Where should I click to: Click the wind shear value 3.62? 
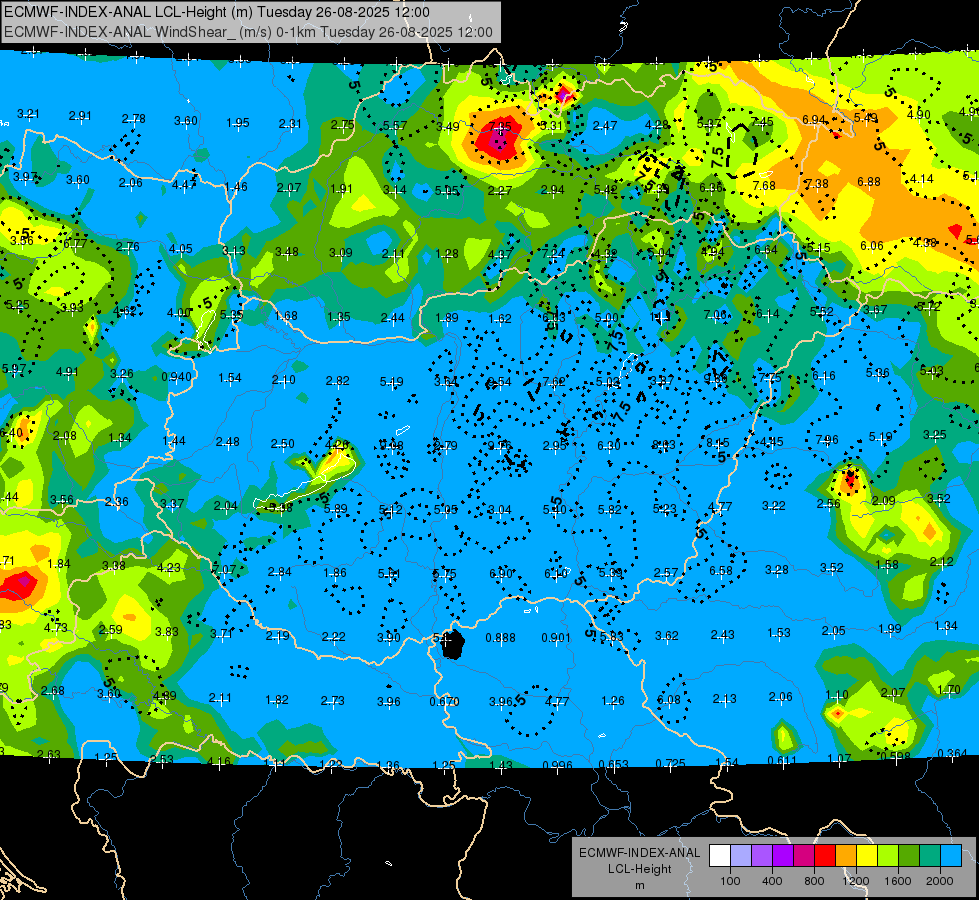point(666,636)
